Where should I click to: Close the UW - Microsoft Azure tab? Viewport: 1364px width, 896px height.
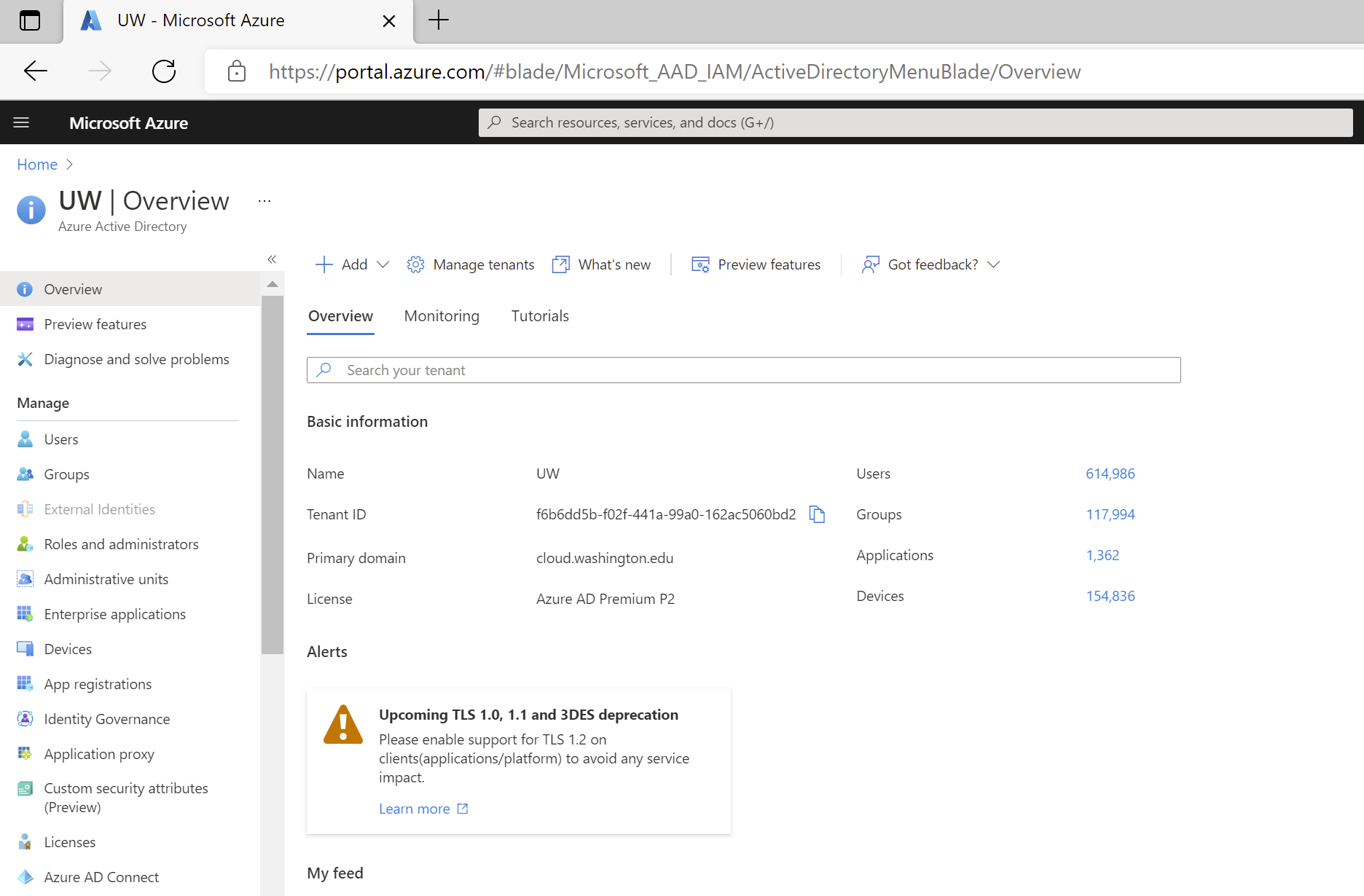(389, 21)
